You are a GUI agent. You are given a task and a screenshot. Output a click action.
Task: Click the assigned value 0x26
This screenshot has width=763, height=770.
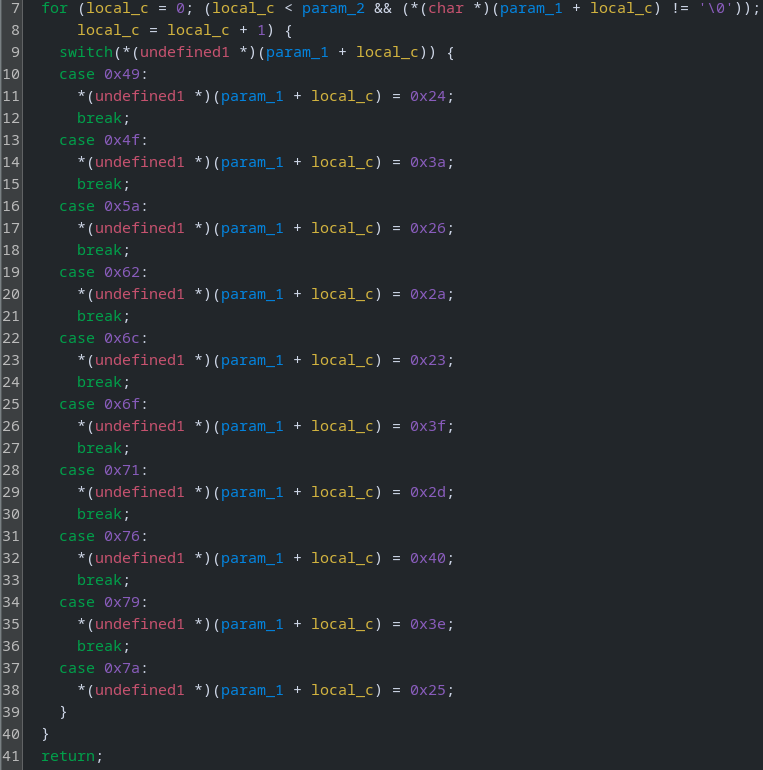(x=428, y=228)
